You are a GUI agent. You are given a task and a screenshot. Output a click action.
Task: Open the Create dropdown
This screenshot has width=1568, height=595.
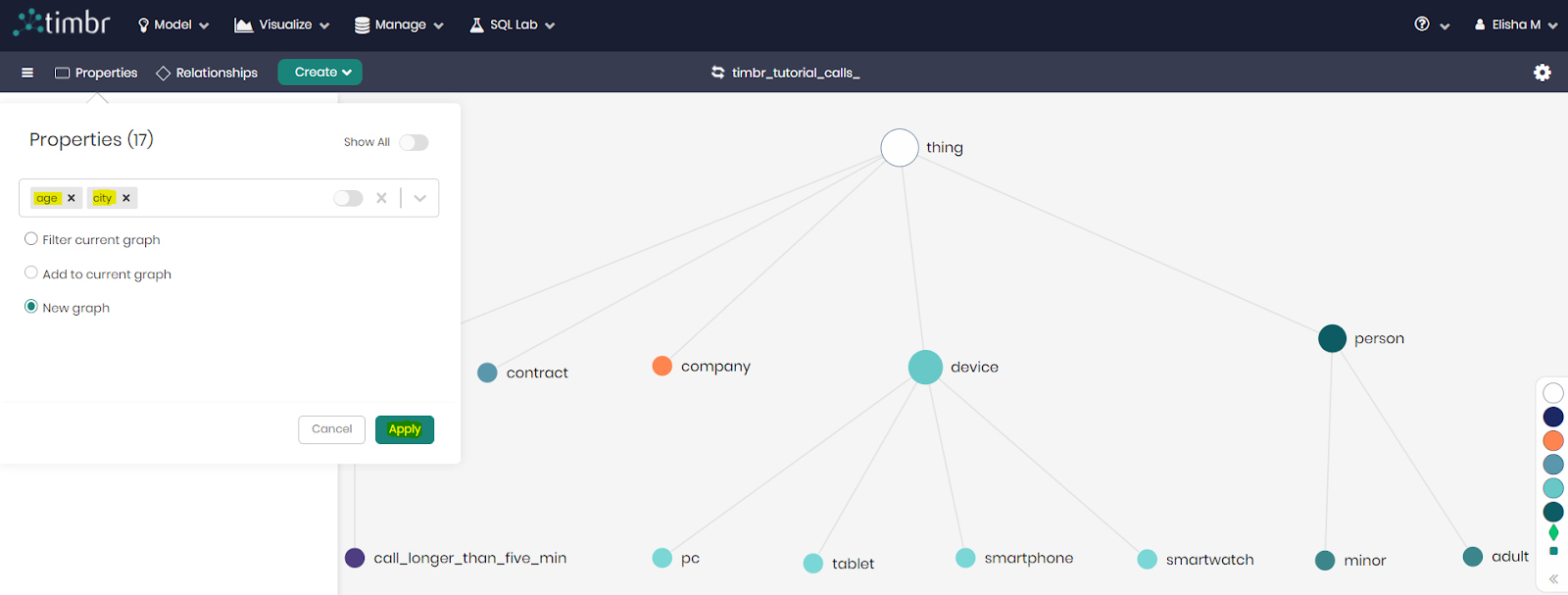(x=320, y=73)
